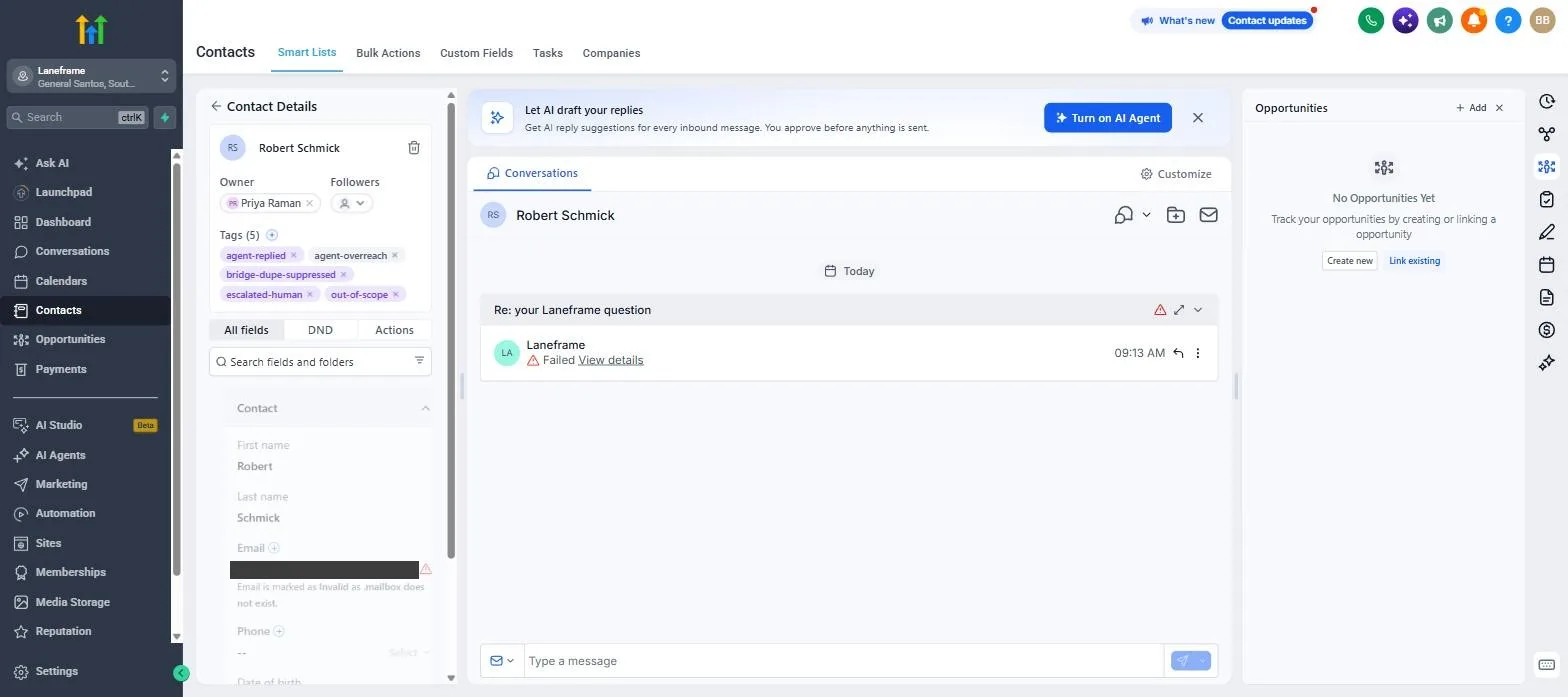Open the Custom Fields tab
This screenshot has width=1568, height=697.
476,53
